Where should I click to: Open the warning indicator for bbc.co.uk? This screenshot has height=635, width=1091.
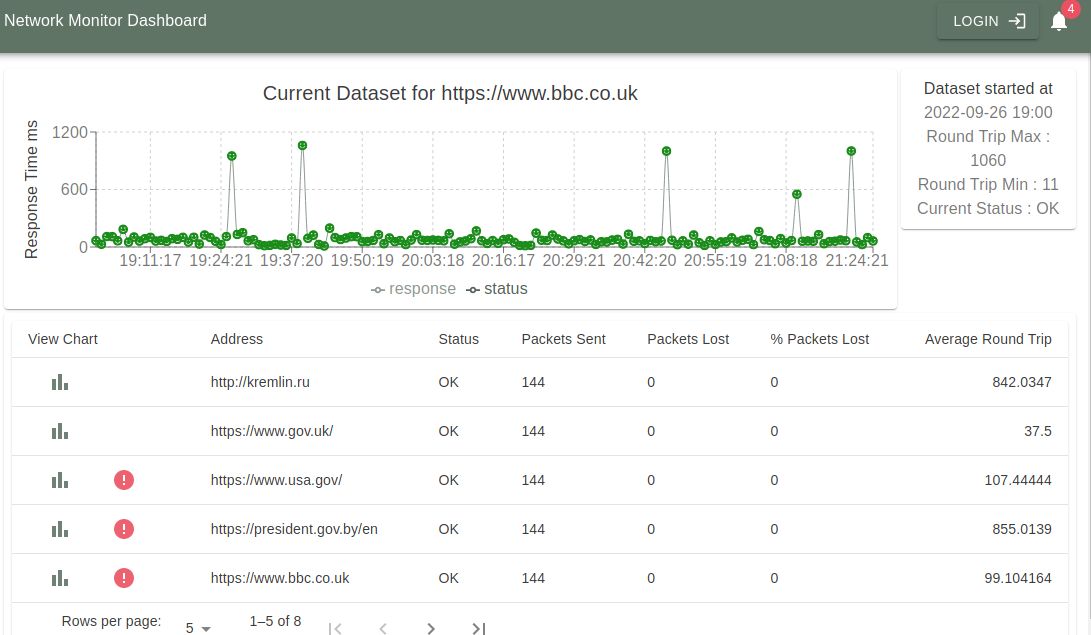tap(124, 578)
